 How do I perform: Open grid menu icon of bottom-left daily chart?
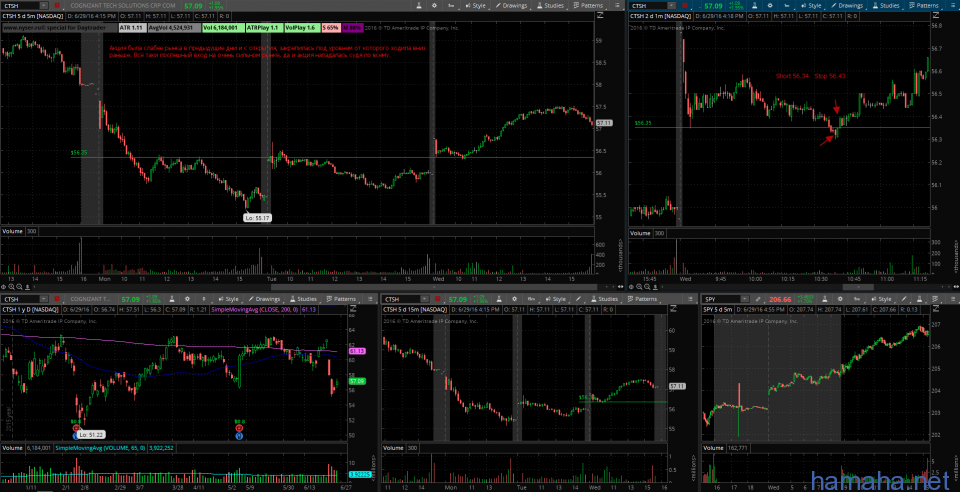coord(370,299)
